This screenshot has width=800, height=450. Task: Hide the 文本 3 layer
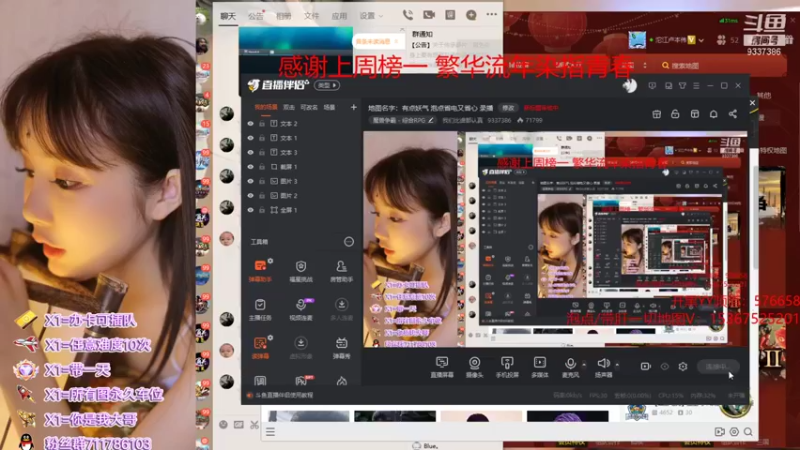(x=251, y=152)
